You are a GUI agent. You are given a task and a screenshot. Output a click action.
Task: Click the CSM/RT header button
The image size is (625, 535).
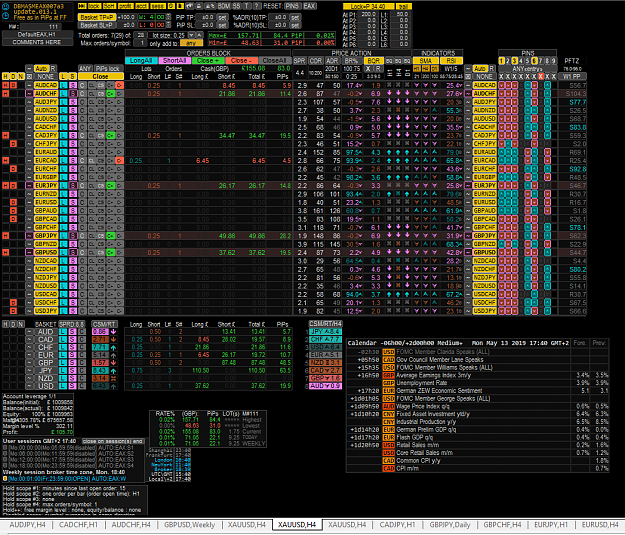coord(104,324)
